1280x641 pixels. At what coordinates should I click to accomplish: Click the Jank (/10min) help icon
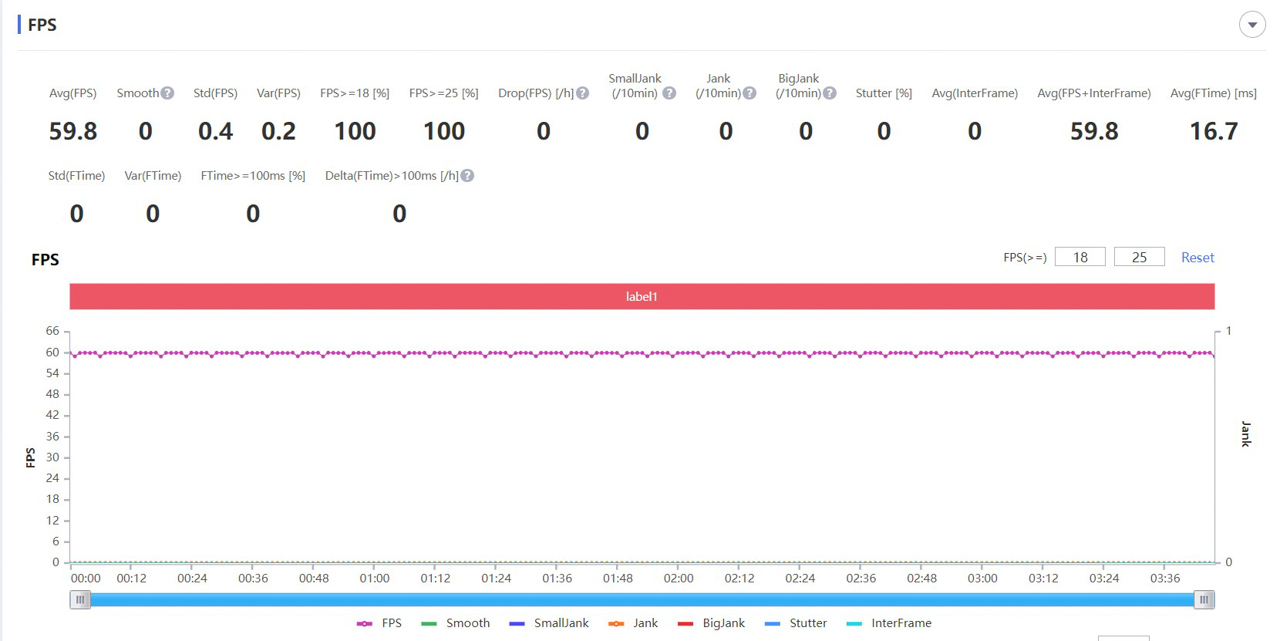pos(749,93)
